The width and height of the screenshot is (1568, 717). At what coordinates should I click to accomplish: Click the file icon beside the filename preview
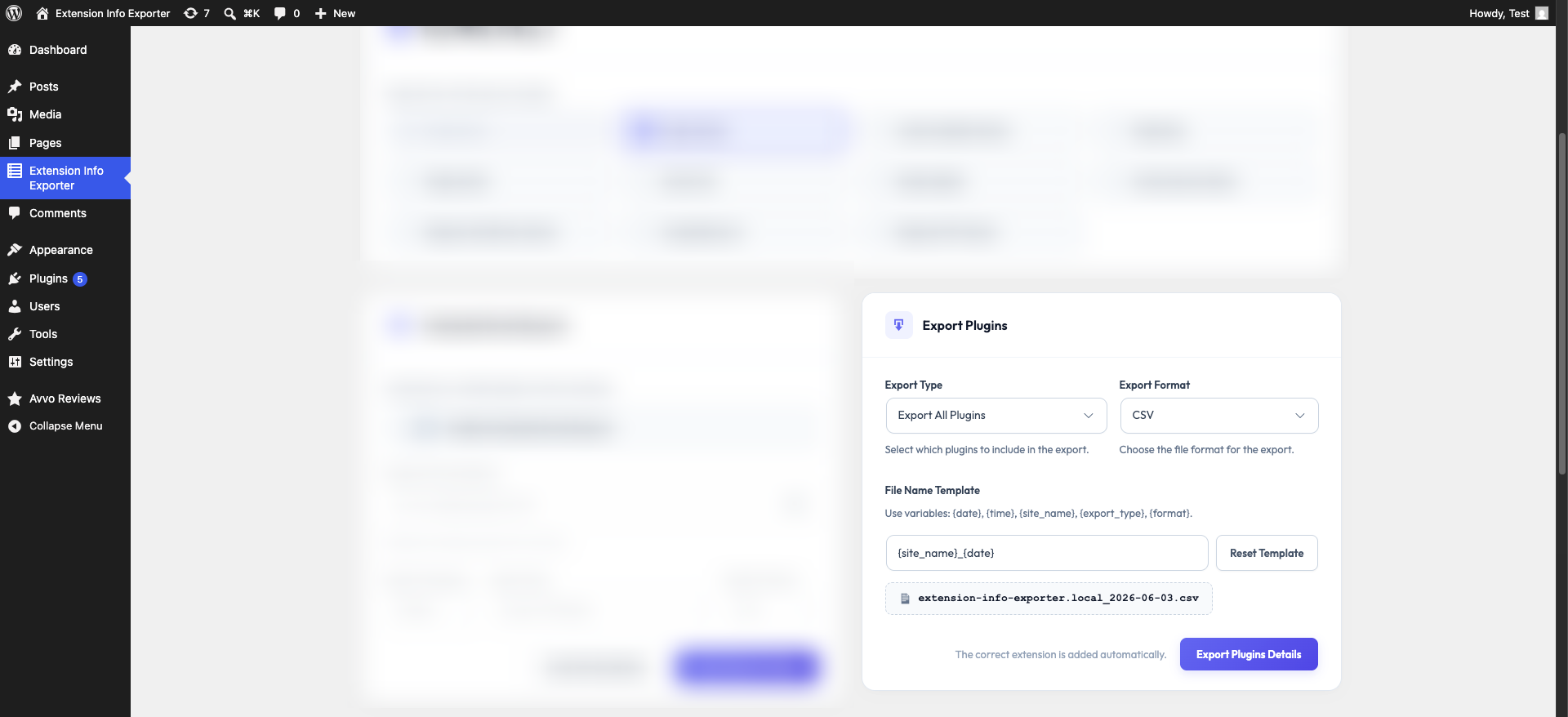905,599
